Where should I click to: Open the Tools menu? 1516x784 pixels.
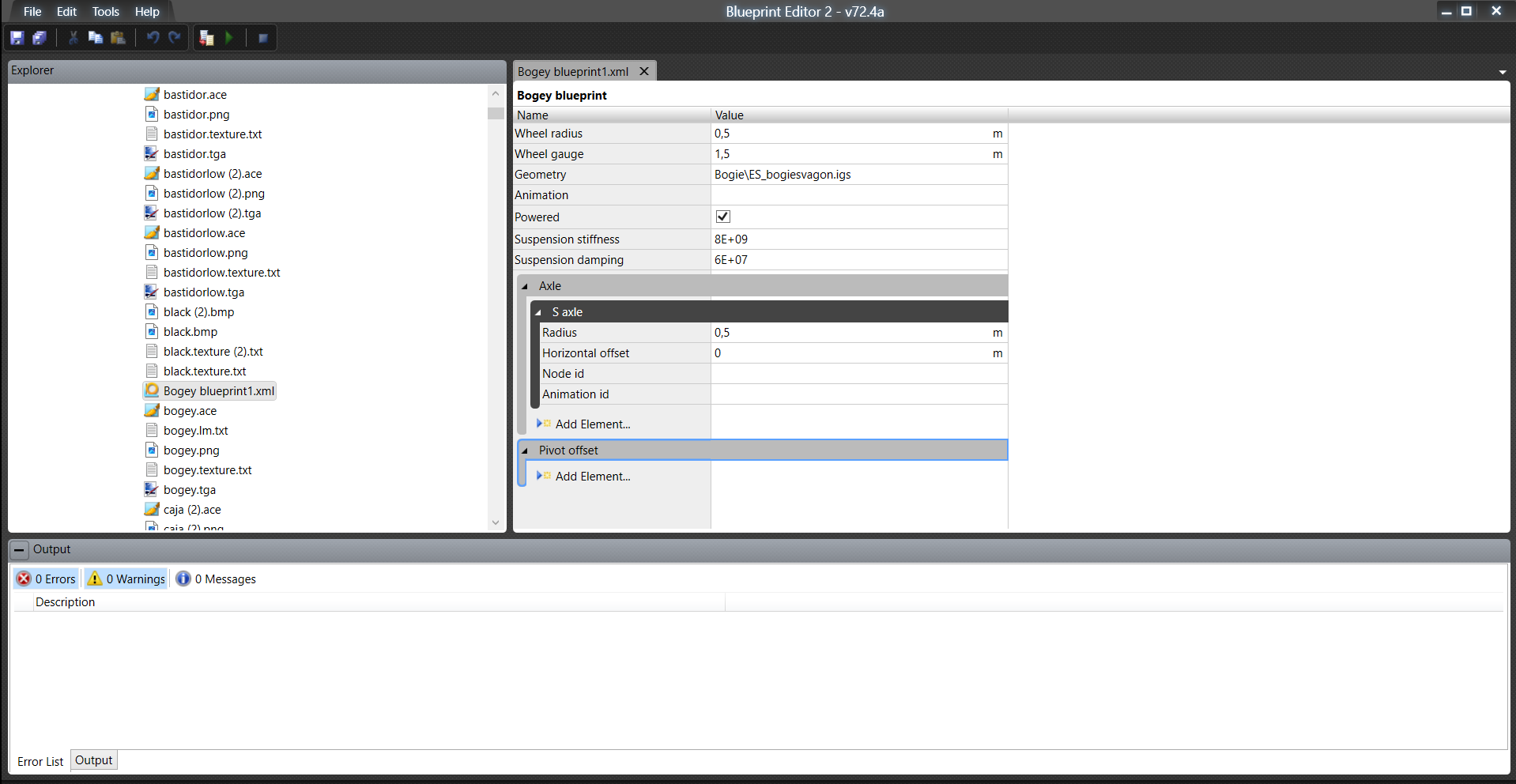(x=105, y=12)
